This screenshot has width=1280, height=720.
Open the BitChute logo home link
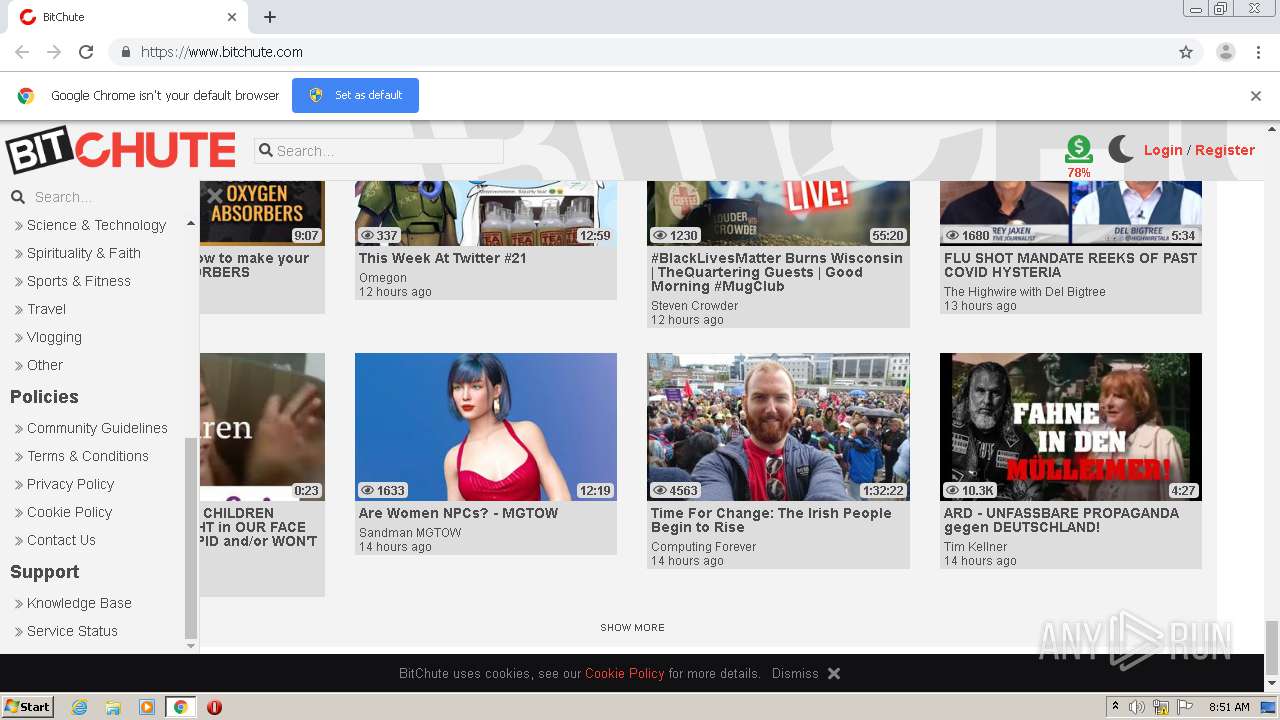[x=121, y=150]
